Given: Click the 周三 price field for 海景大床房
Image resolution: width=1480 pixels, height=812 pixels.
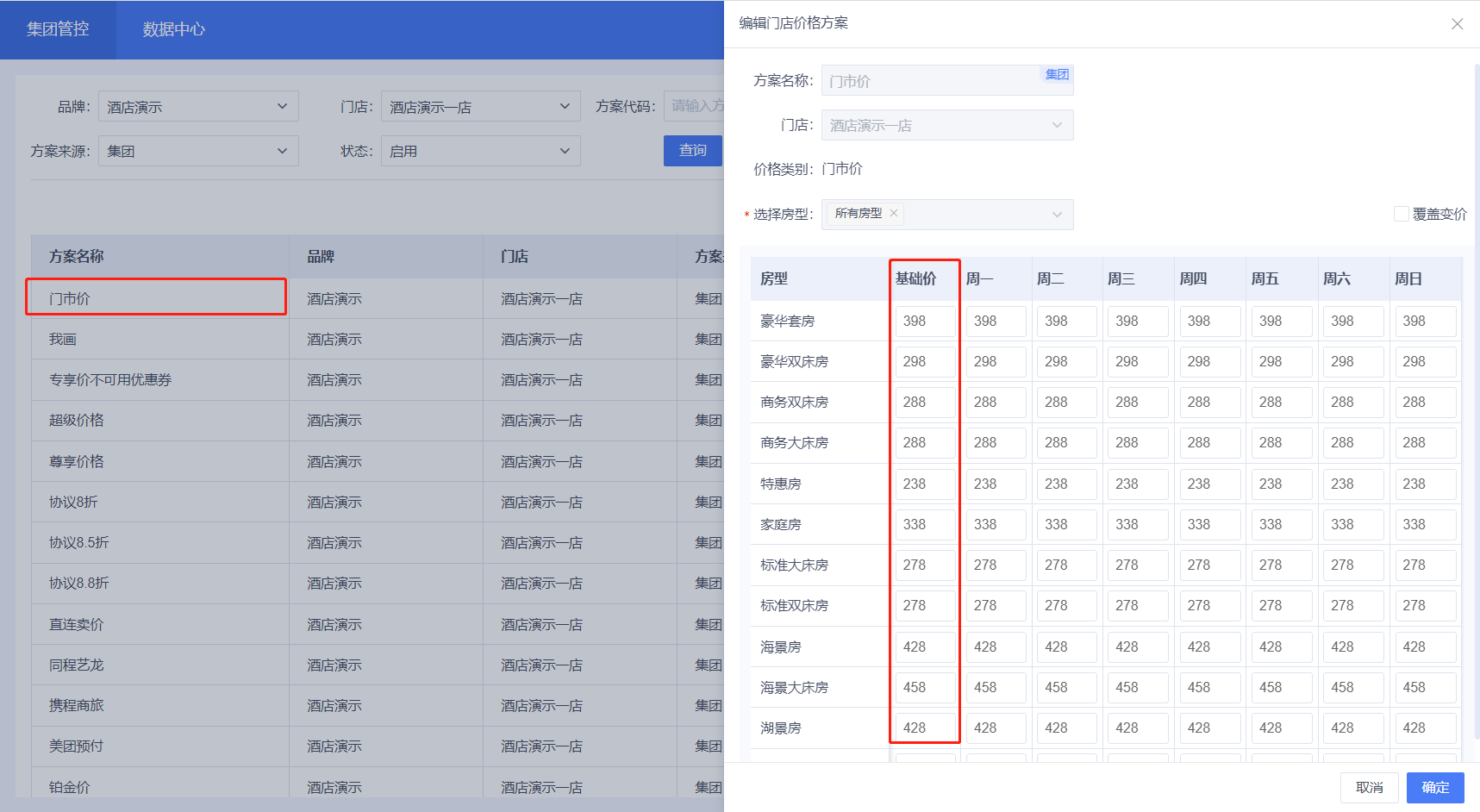Looking at the screenshot, I should click(1138, 687).
